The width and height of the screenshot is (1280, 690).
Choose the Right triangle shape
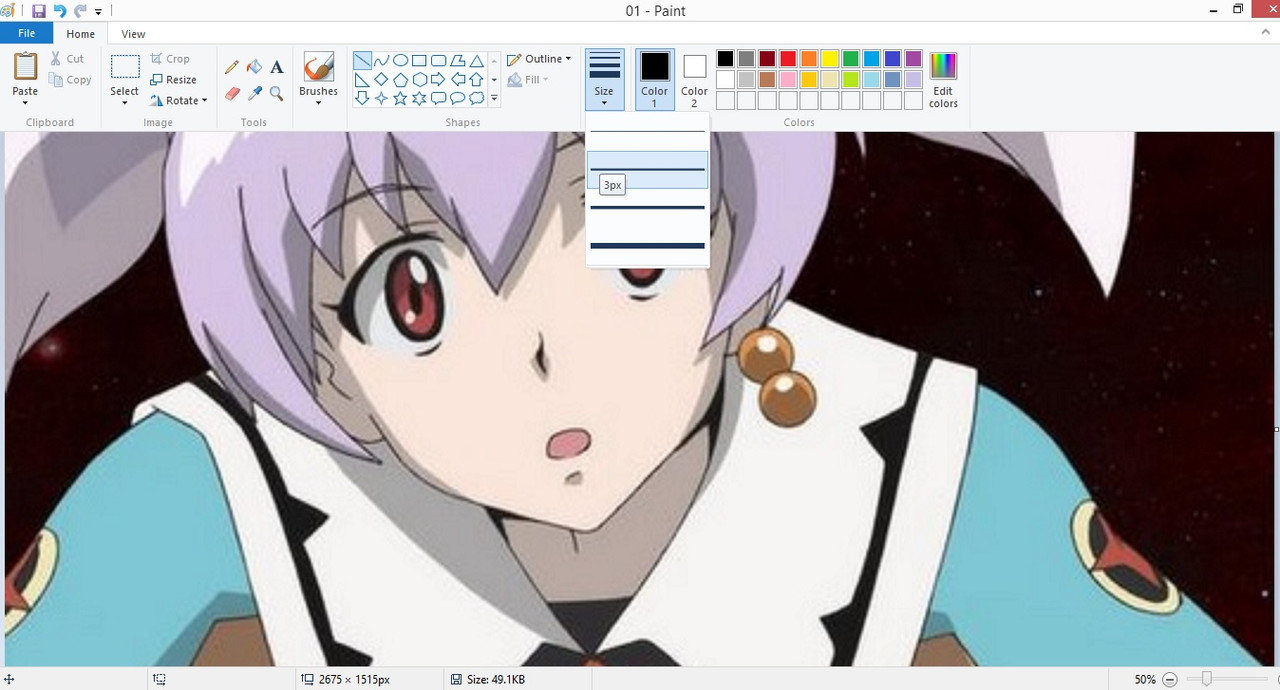pyautogui.click(x=362, y=79)
